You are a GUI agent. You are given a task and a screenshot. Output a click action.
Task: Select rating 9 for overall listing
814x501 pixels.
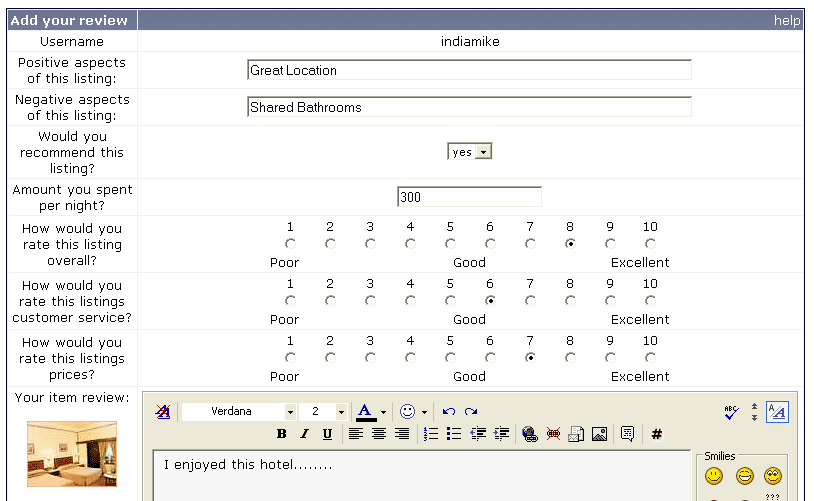(x=610, y=243)
